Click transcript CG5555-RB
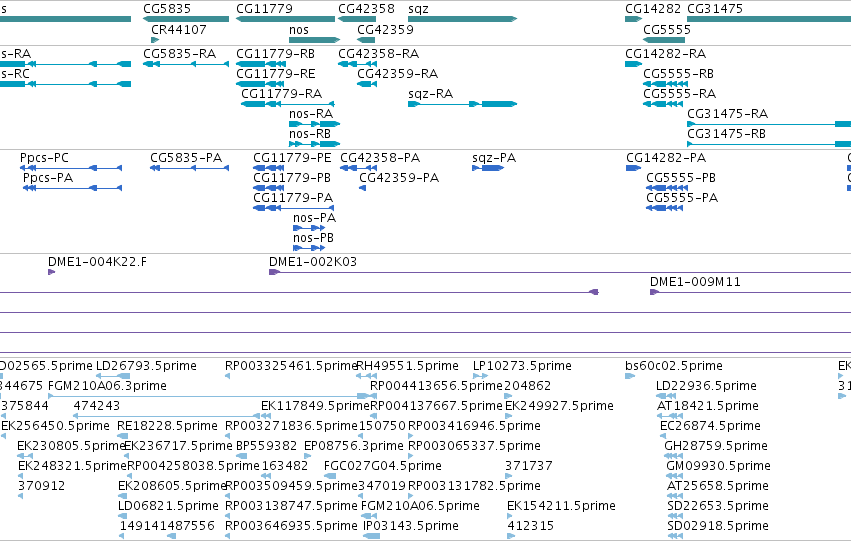 (665, 84)
